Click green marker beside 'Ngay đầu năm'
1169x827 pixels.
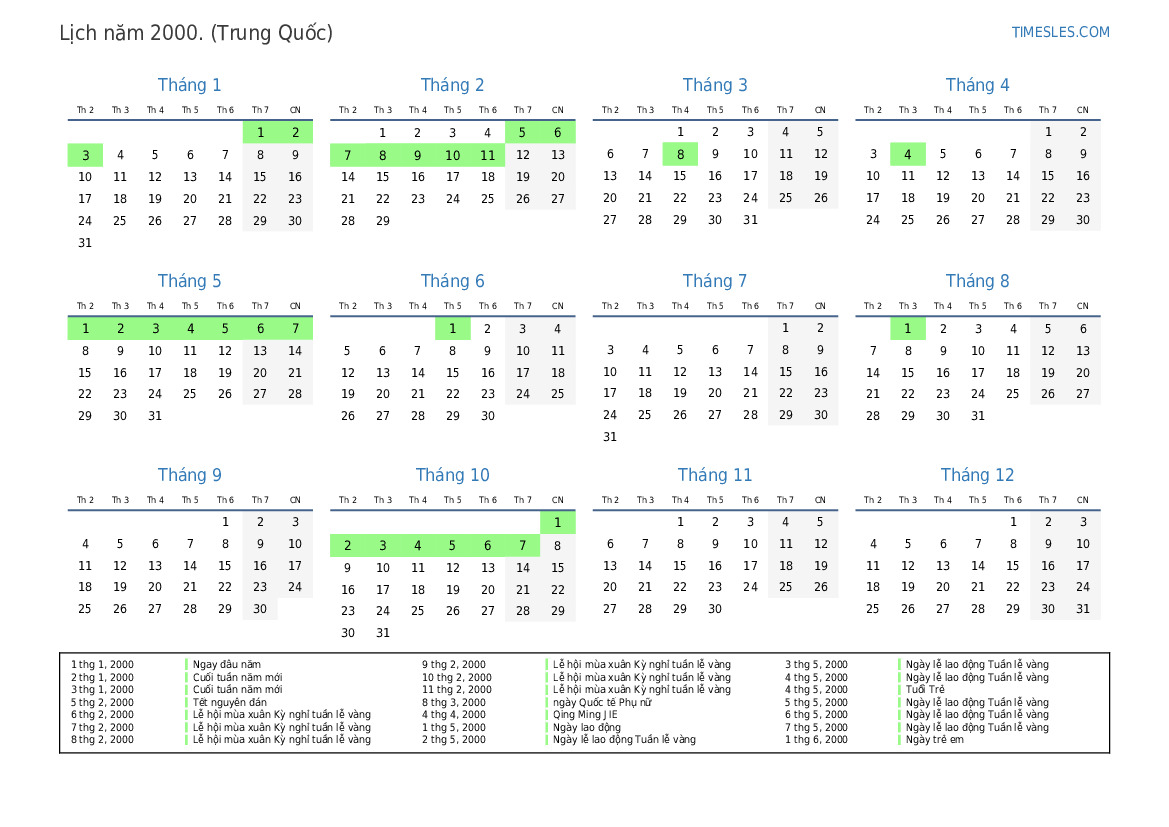(186, 664)
